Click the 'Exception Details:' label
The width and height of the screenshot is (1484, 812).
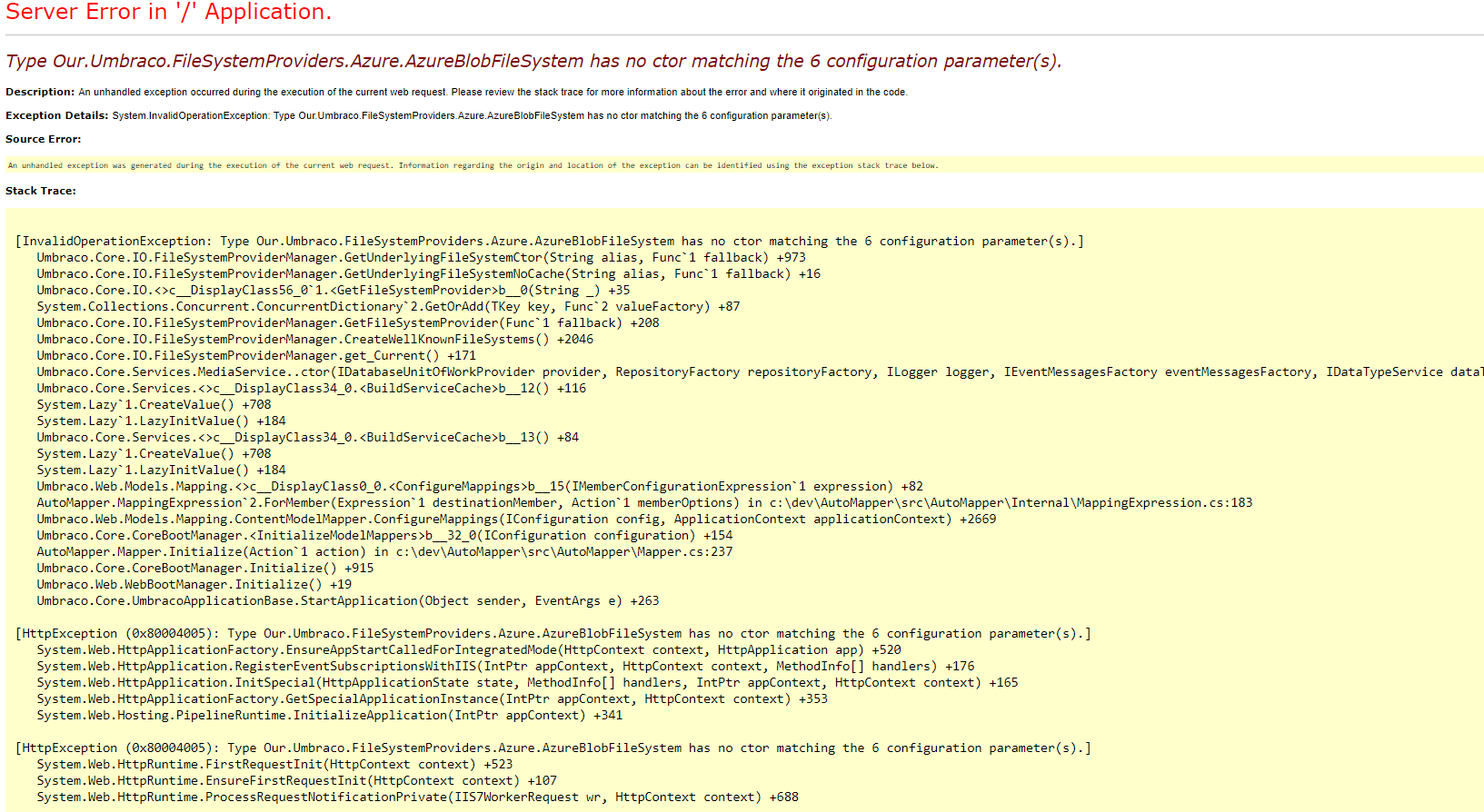(x=56, y=115)
